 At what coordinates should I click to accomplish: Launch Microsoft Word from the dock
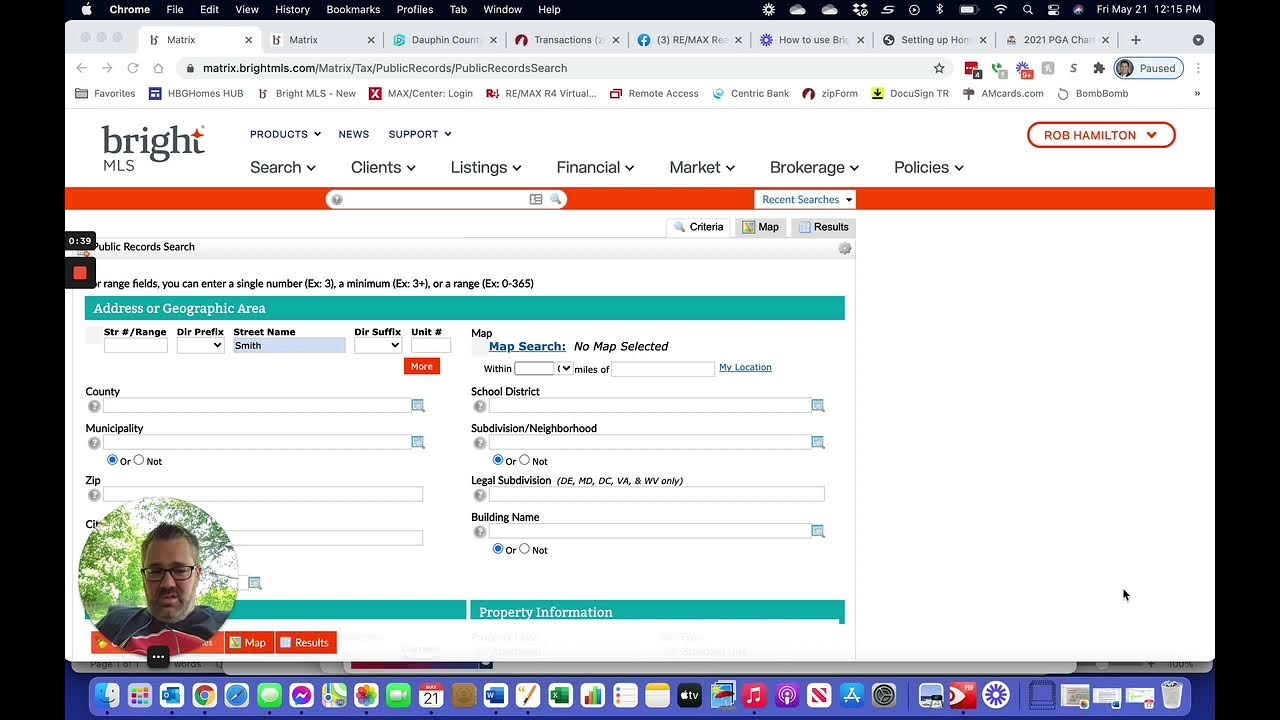pos(496,695)
